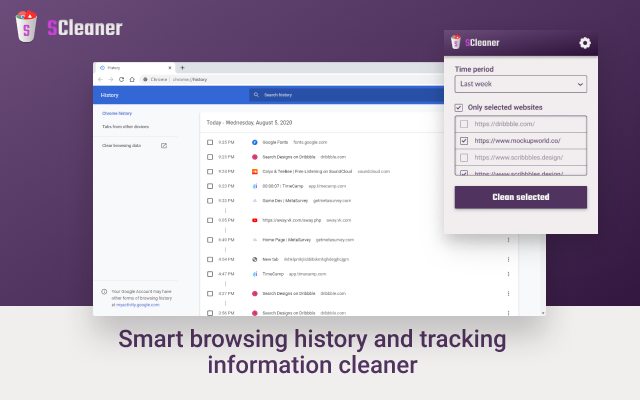Click the Clean selected button
640x400 pixels.
(520, 197)
